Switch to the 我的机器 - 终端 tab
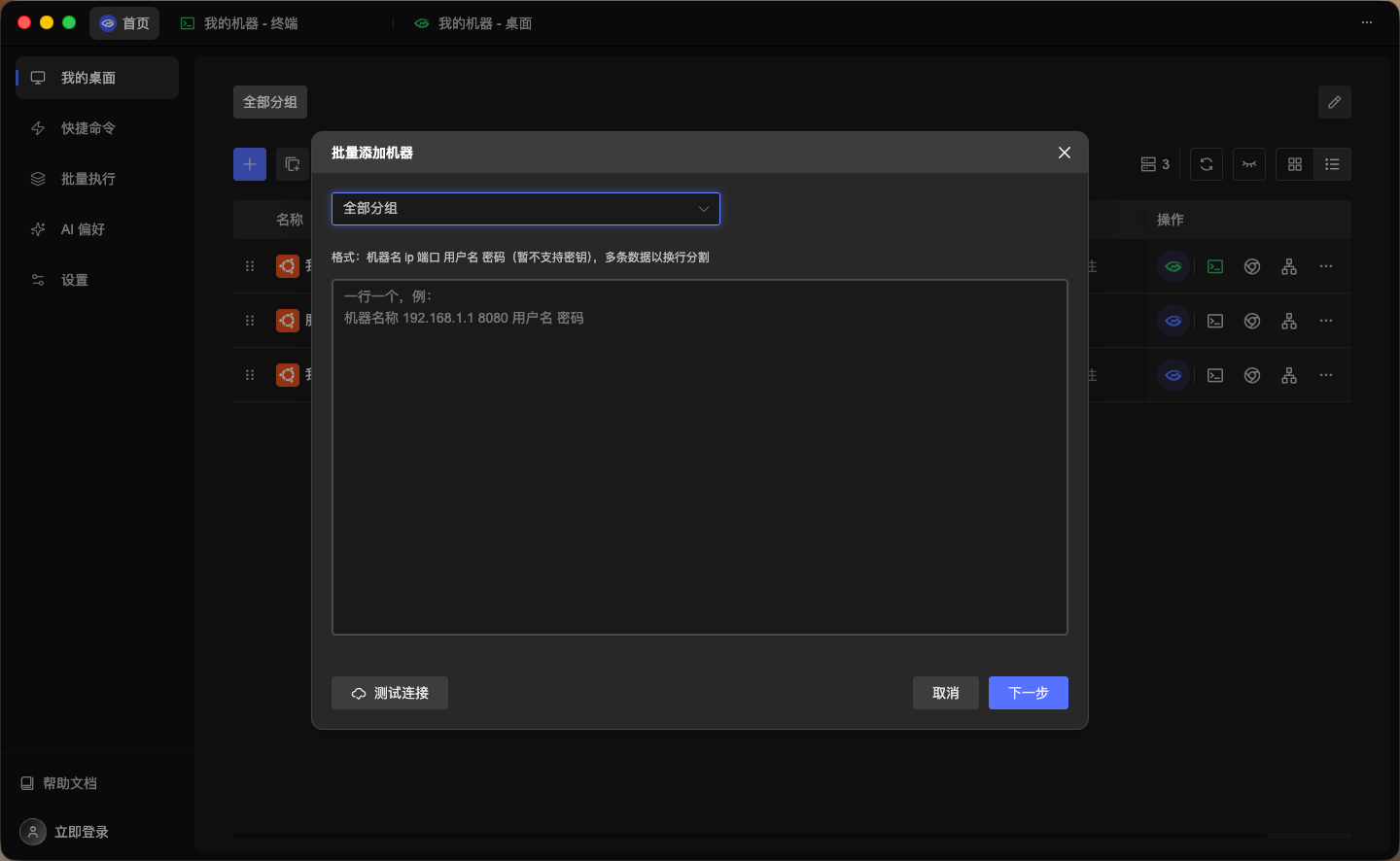The width and height of the screenshot is (1400, 861). click(240, 23)
